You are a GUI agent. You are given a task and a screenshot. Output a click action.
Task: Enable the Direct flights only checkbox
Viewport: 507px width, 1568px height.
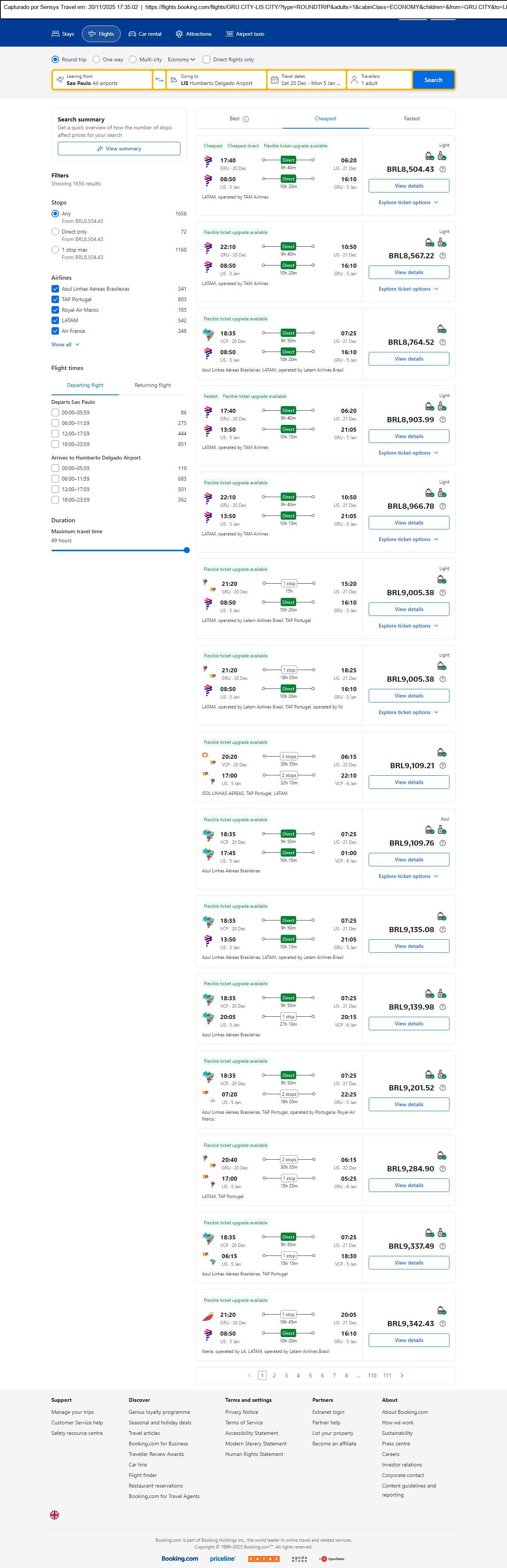(206, 60)
